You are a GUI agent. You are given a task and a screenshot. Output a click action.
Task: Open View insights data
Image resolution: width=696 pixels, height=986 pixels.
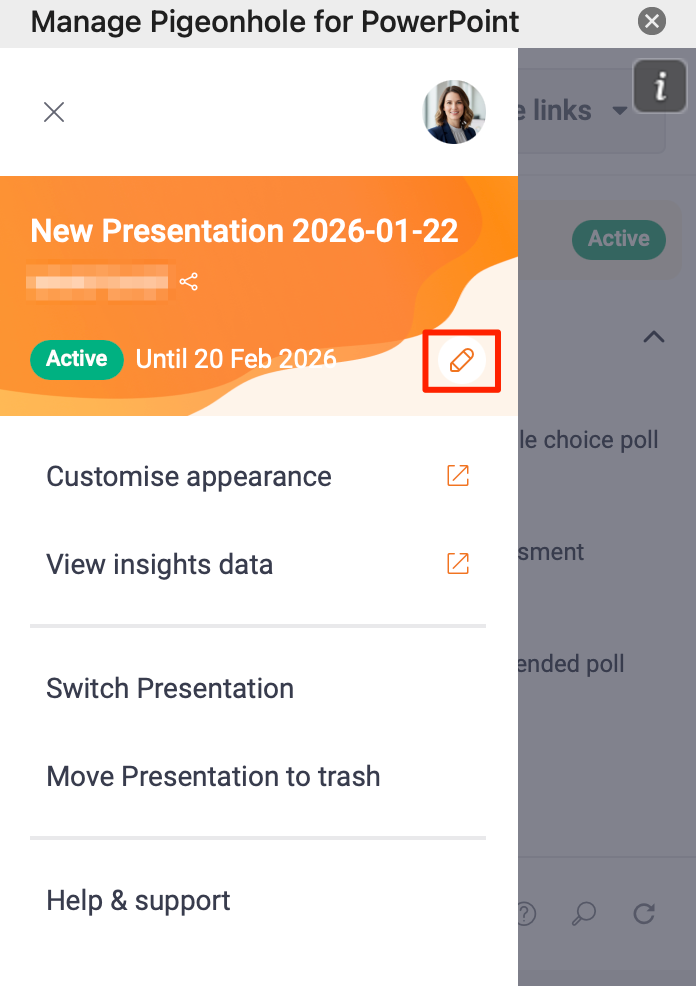[x=160, y=565]
